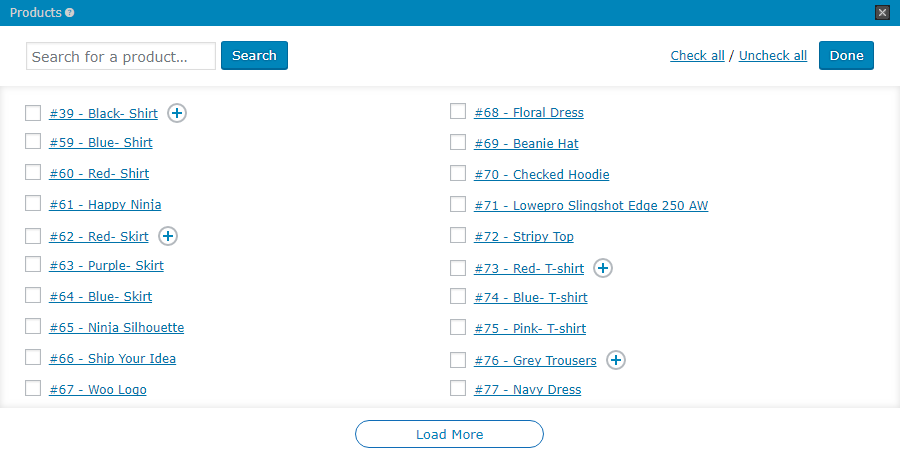Click the help icon beside Products title
The width and height of the screenshot is (900, 458).
(x=70, y=13)
